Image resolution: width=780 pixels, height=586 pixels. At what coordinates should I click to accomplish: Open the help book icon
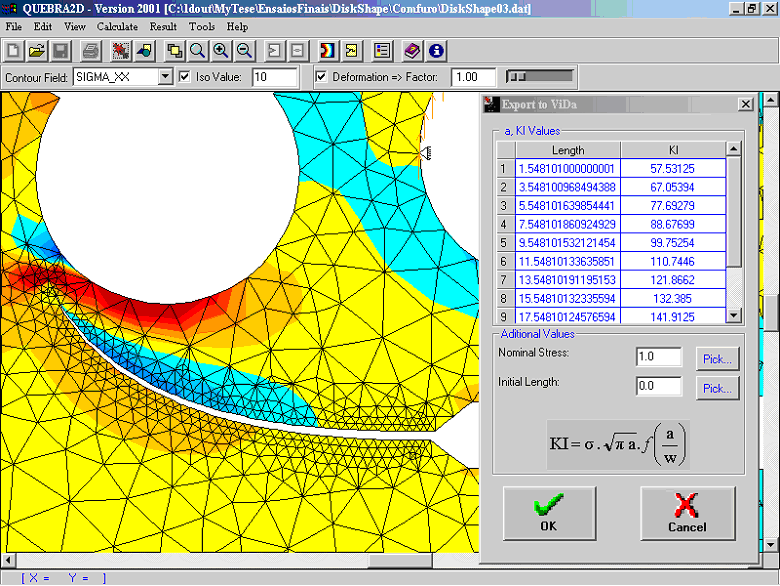pyautogui.click(x=413, y=50)
